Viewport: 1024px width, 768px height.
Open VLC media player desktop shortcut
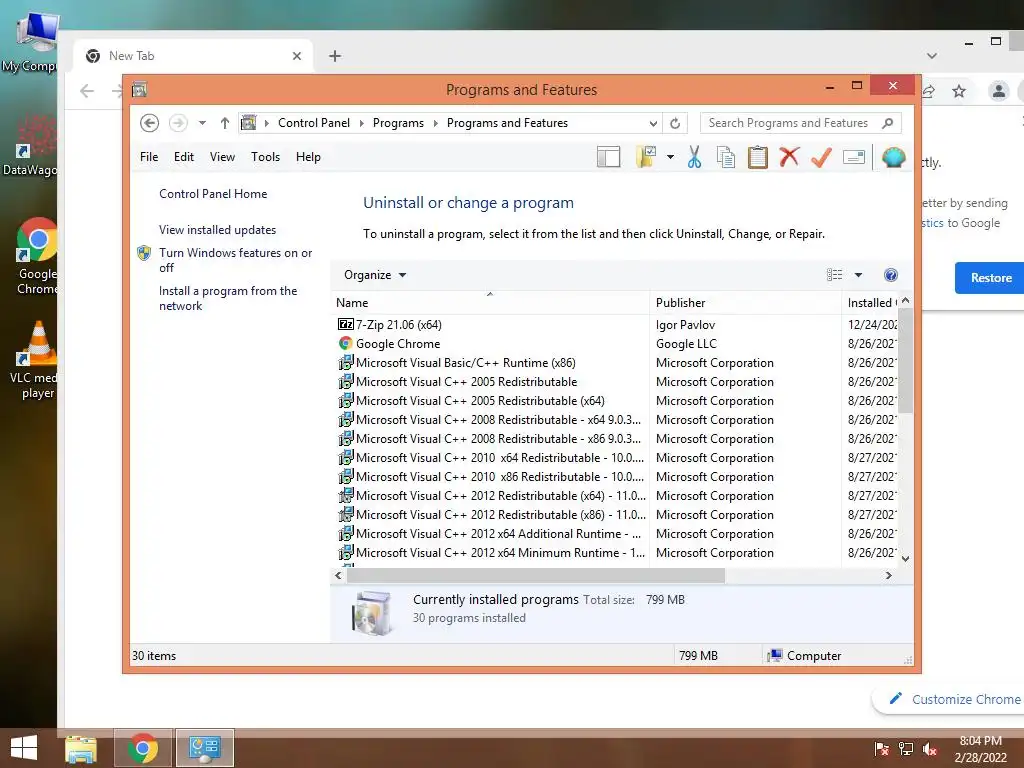point(37,361)
